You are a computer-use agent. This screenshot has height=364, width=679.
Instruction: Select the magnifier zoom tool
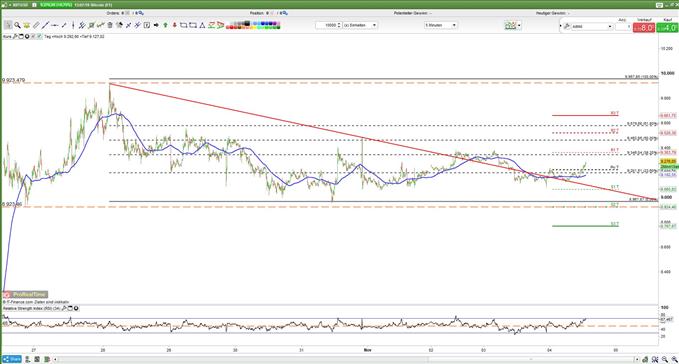click(x=17, y=25)
